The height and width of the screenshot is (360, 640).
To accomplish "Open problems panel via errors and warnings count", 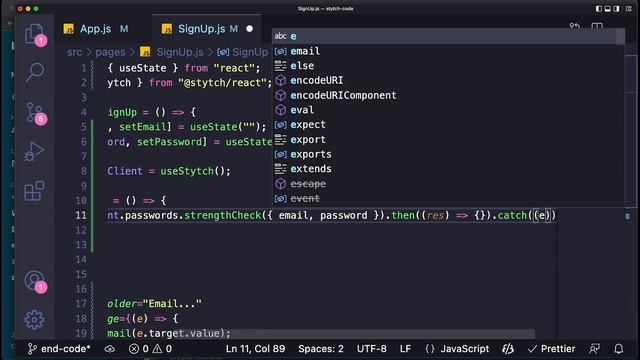I will pos(150,349).
